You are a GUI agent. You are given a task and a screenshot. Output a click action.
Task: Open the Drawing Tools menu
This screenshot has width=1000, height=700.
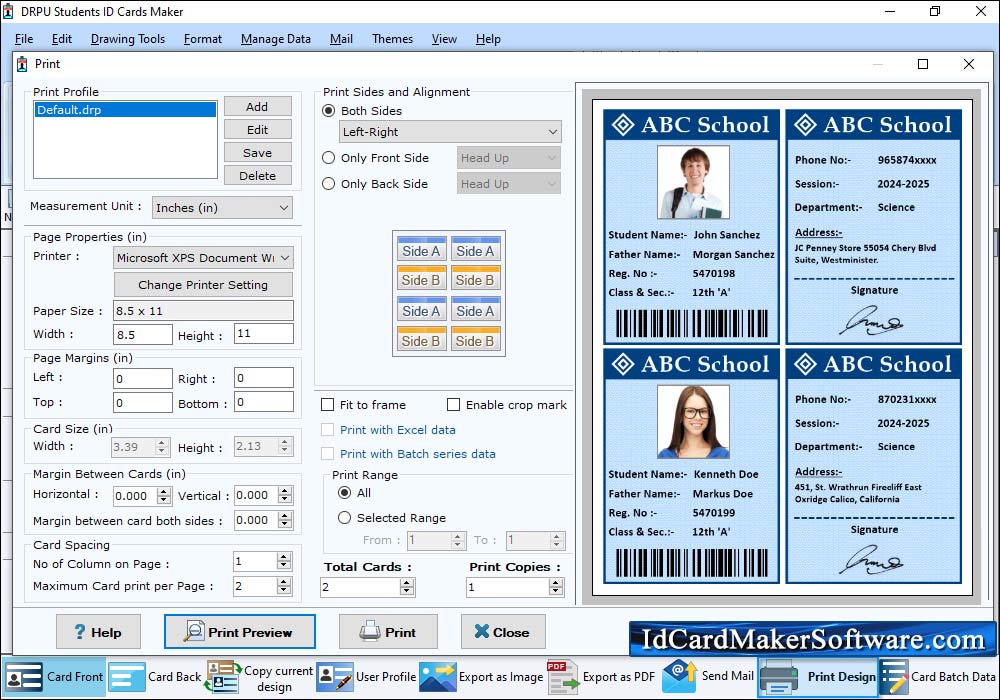(x=128, y=39)
